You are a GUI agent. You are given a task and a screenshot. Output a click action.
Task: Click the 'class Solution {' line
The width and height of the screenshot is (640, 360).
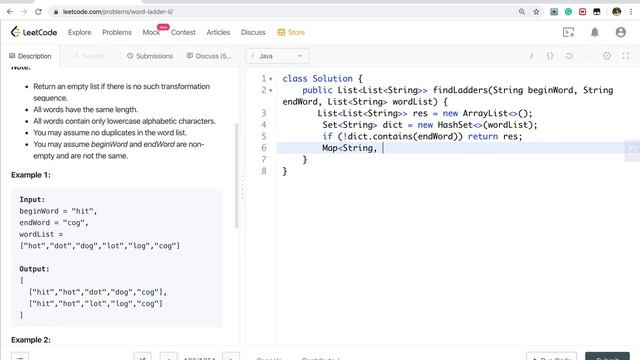[322, 79]
